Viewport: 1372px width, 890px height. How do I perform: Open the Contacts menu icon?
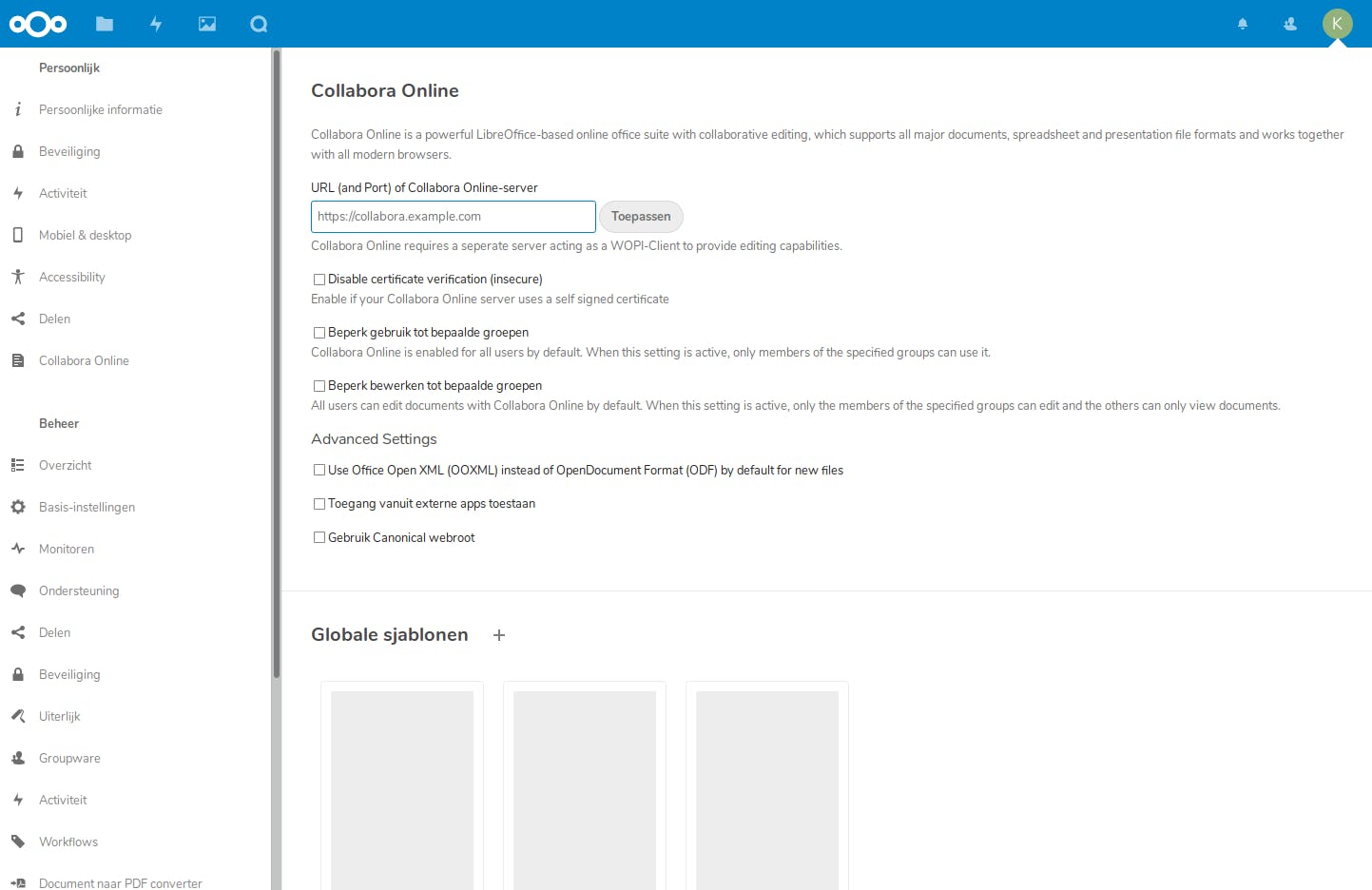click(1290, 24)
